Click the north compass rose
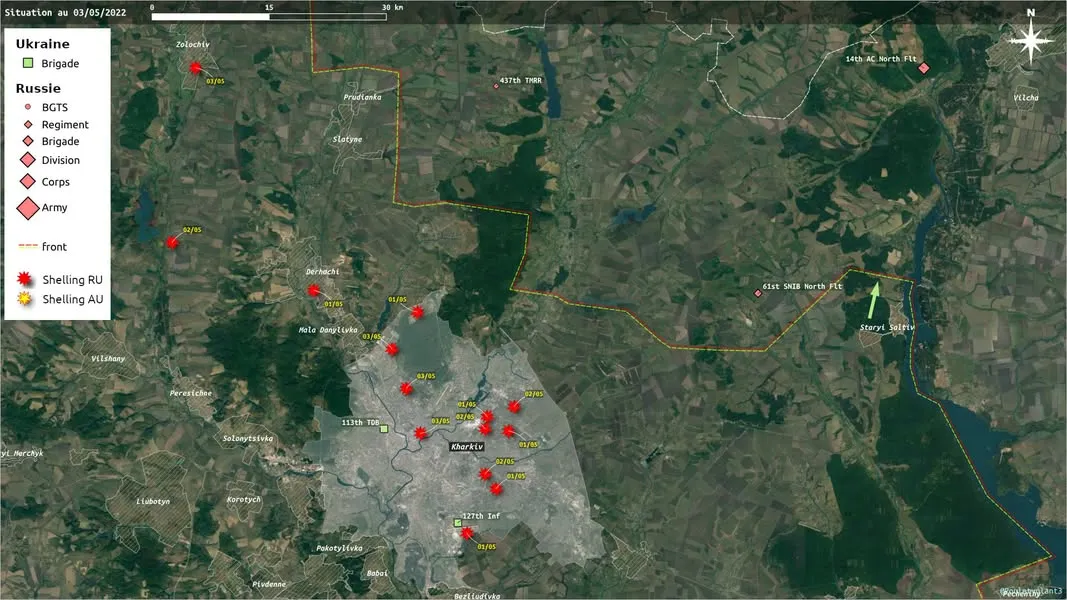The image size is (1067, 600). pyautogui.click(x=1031, y=41)
